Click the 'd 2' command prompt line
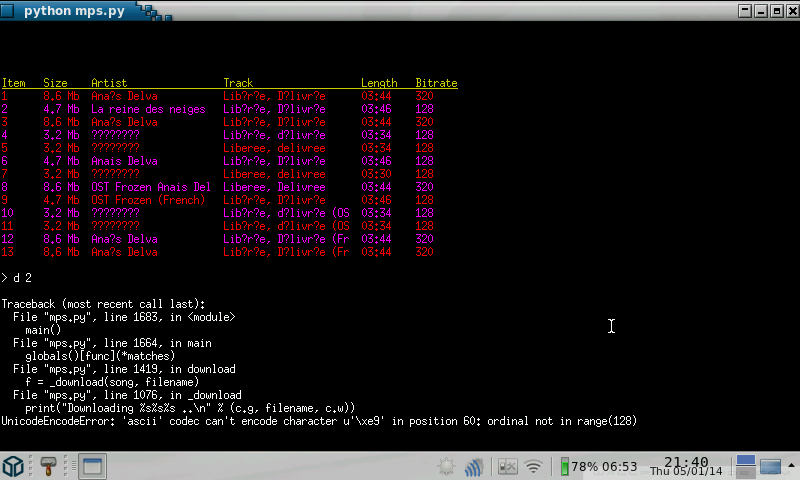 point(17,278)
